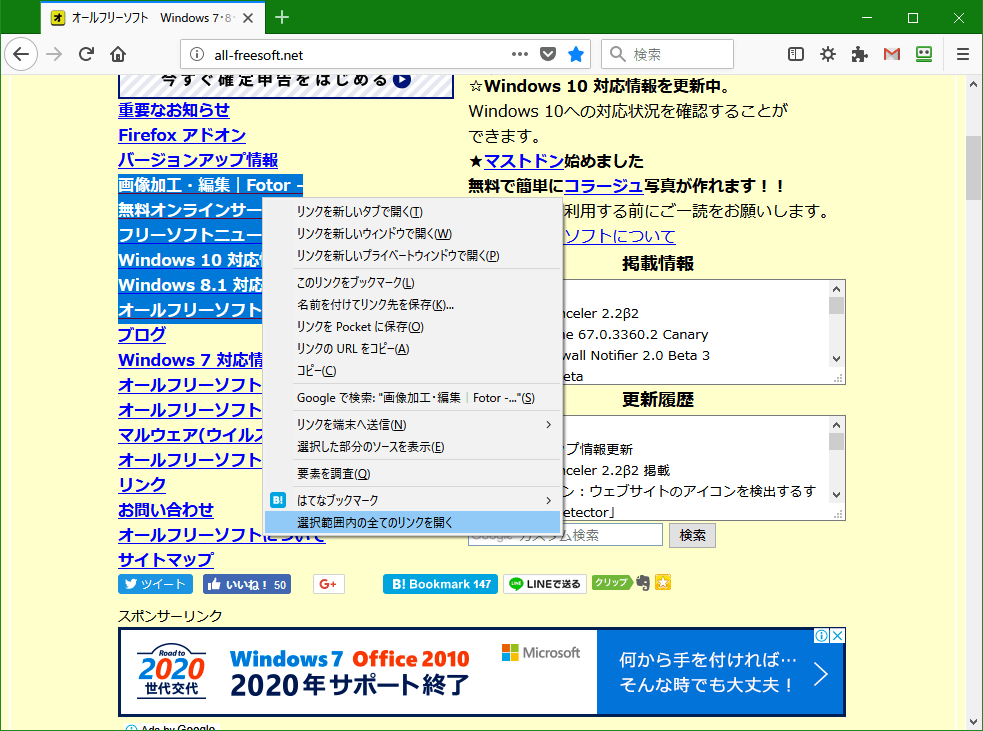Open the Gmail icon in the Firefox toolbar
983x731 pixels.
[891, 54]
